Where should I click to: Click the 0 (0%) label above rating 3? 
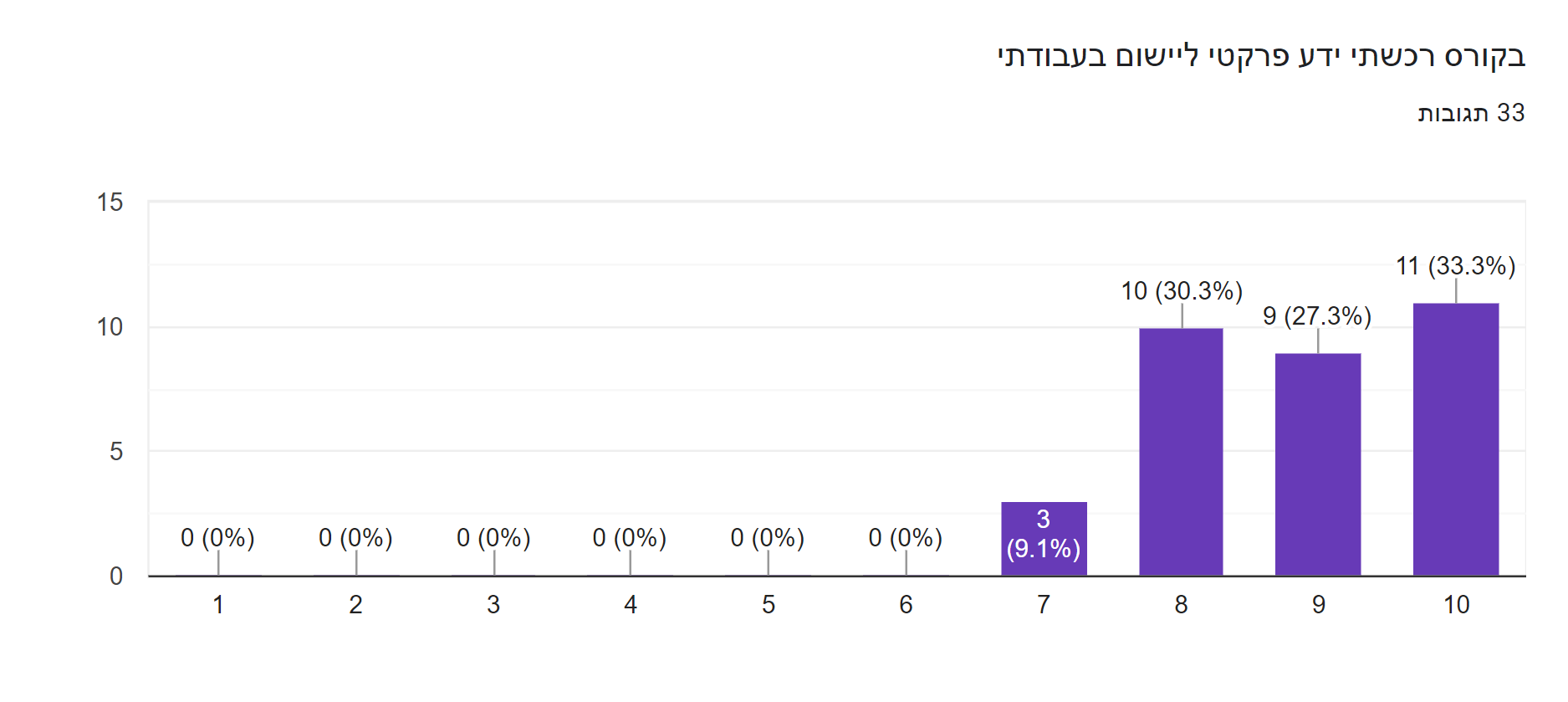click(493, 537)
